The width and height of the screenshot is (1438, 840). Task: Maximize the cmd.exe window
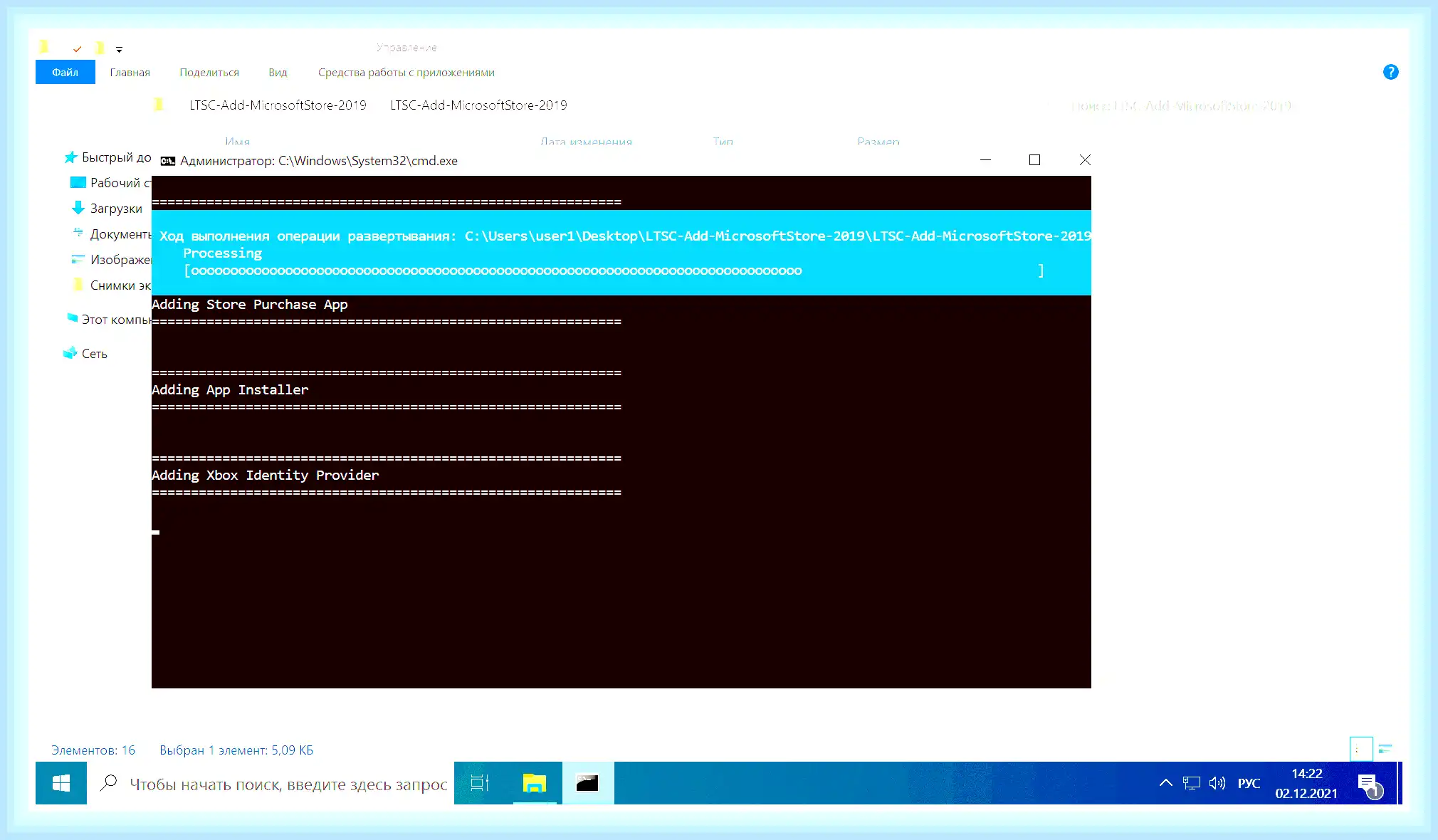(x=1034, y=160)
